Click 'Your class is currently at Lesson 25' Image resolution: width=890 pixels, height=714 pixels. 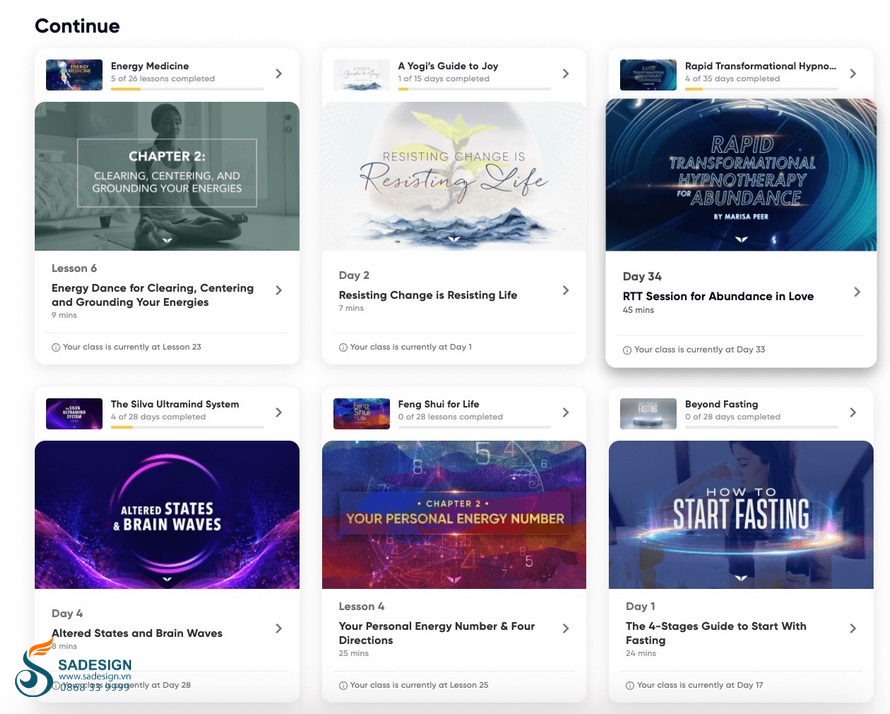point(419,686)
